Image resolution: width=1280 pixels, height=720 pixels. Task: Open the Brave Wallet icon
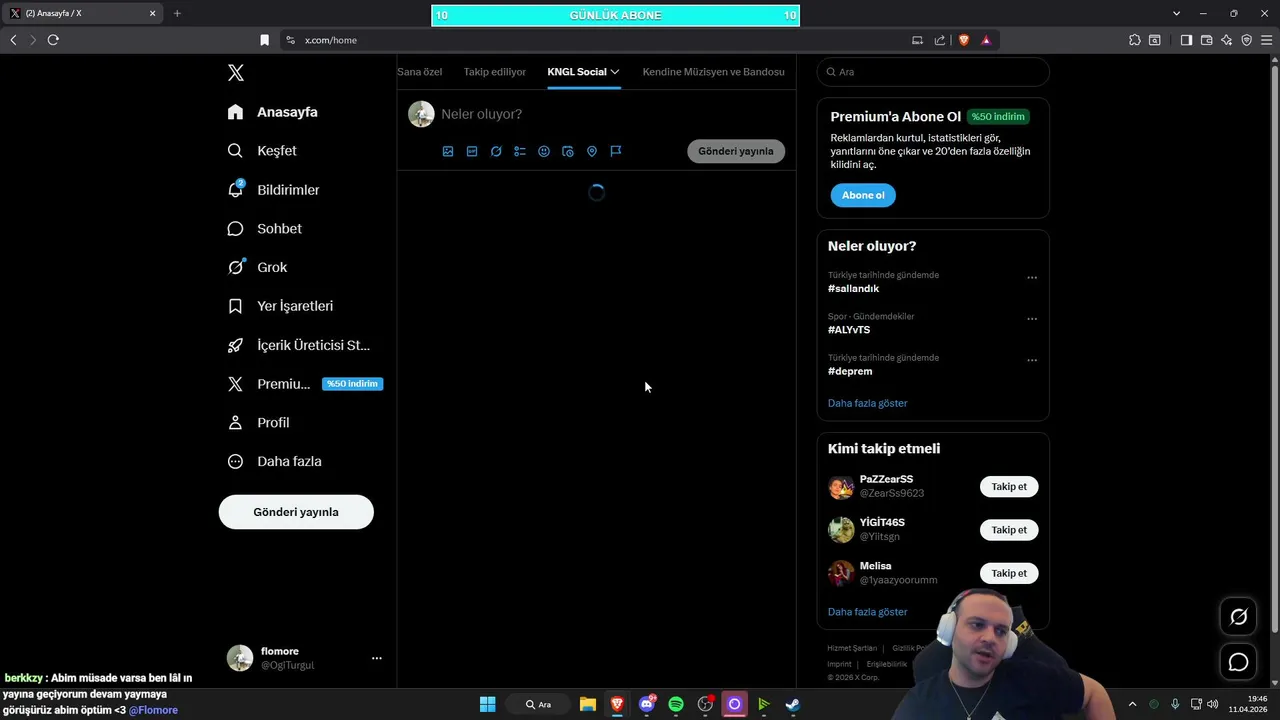click(1206, 40)
